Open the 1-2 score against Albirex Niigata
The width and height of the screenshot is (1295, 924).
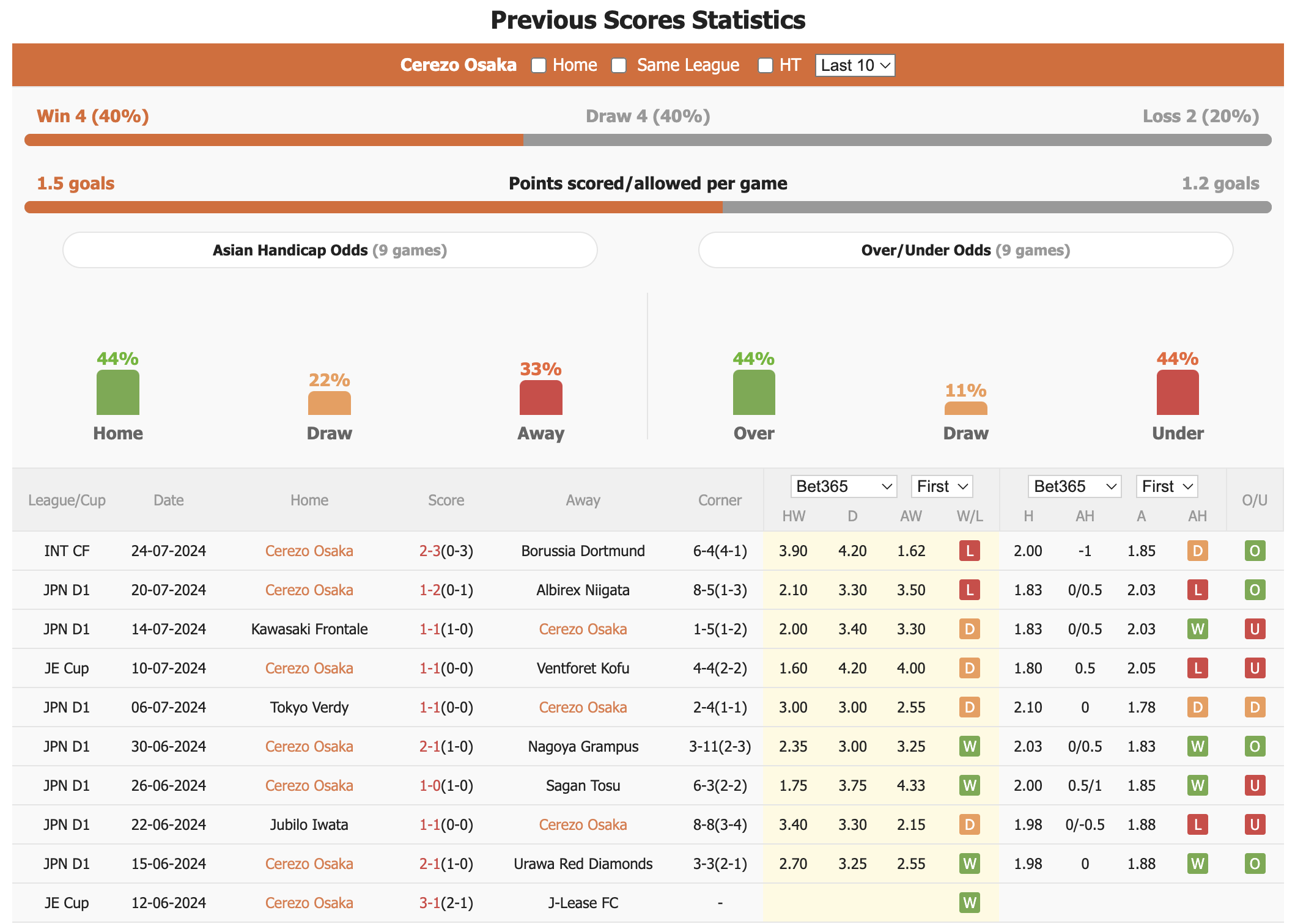(x=430, y=590)
